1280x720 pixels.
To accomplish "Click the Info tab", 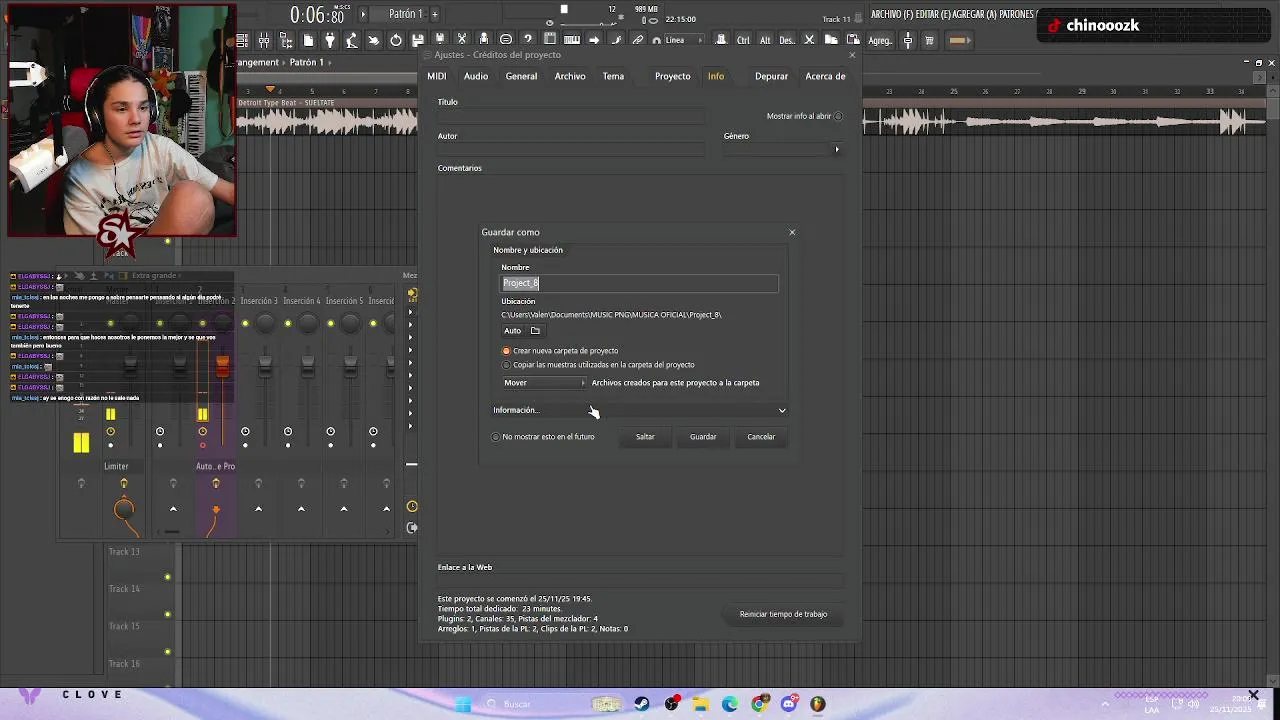I will click(x=716, y=76).
